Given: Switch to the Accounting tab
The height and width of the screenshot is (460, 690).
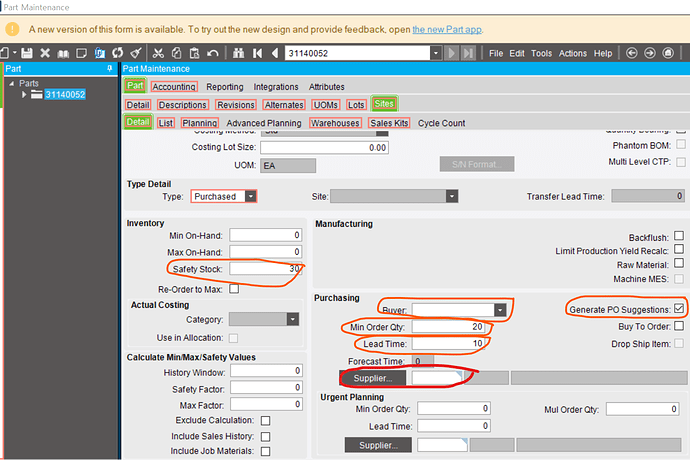Looking at the screenshot, I should pos(174,87).
